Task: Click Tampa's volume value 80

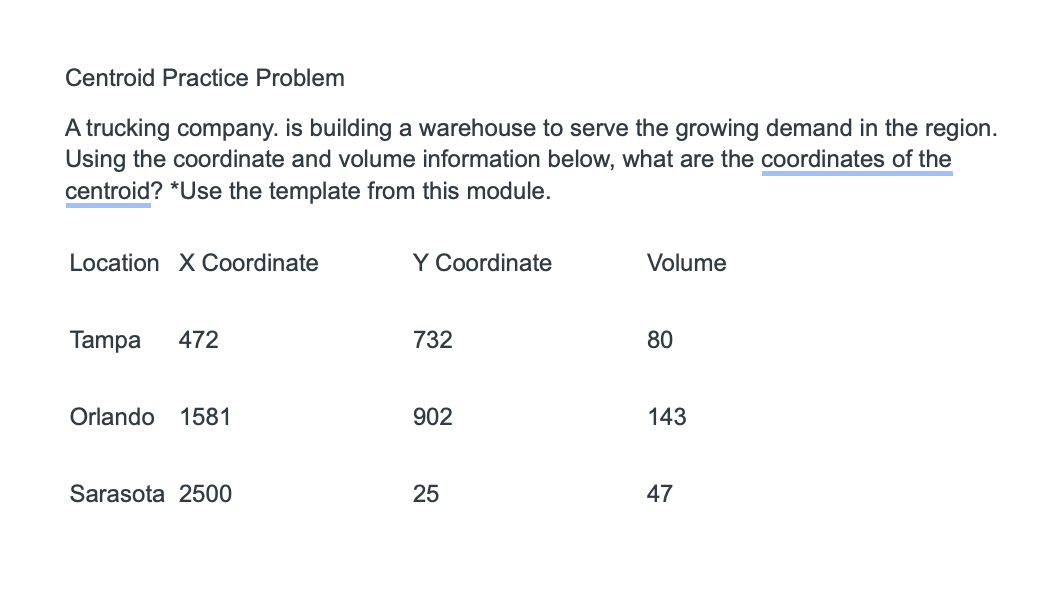Action: point(660,340)
